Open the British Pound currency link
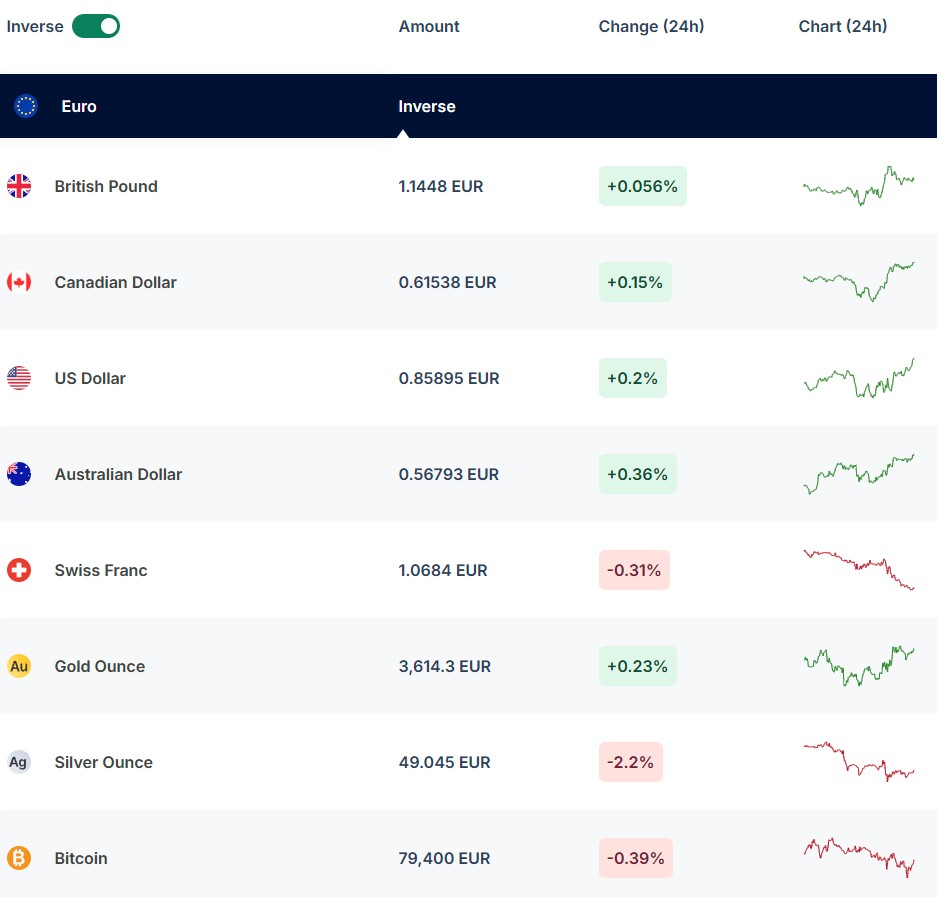Viewport: 937px width, 897px height. tap(106, 186)
